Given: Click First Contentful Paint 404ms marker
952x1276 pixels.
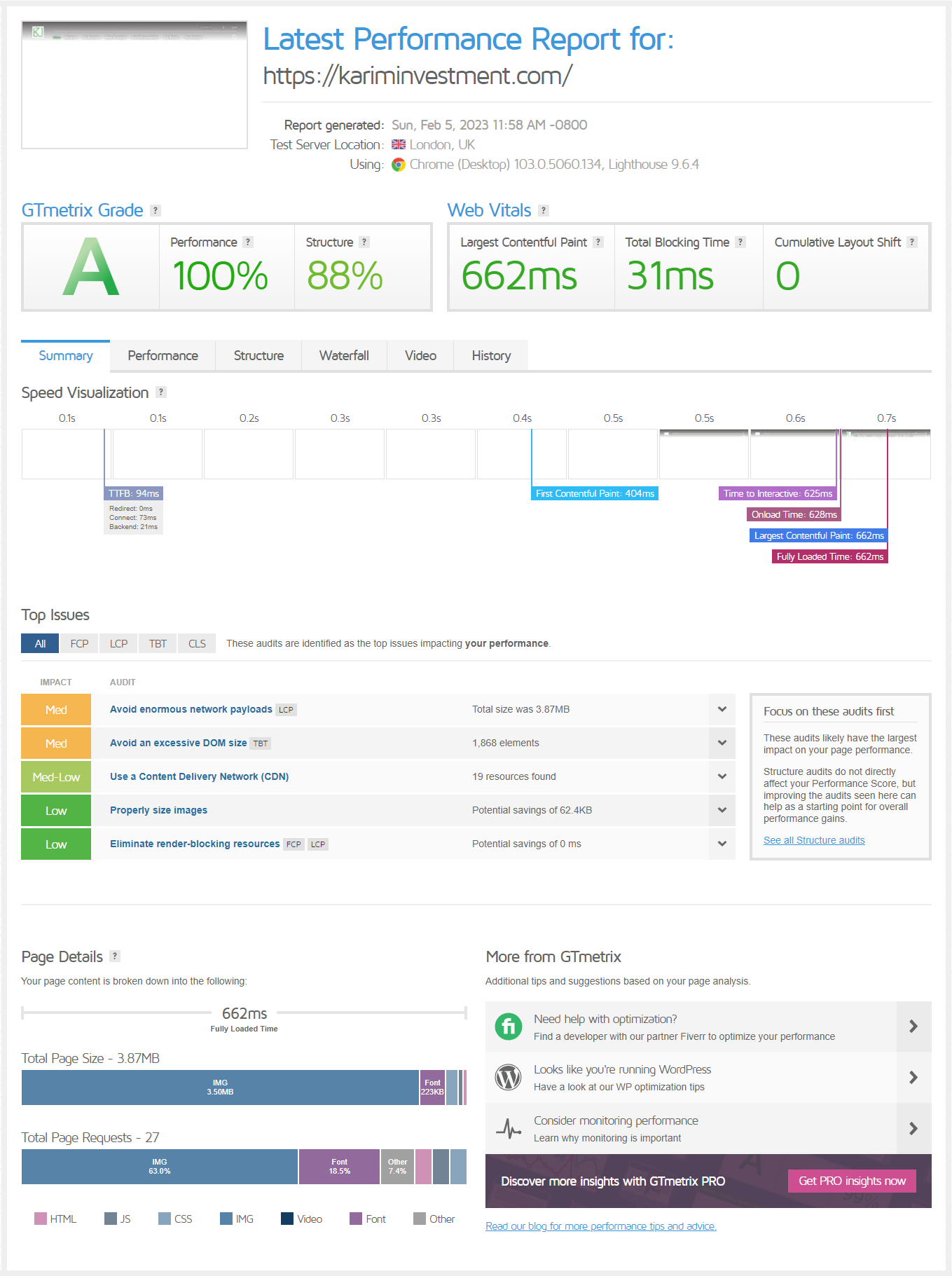Looking at the screenshot, I should (x=595, y=493).
